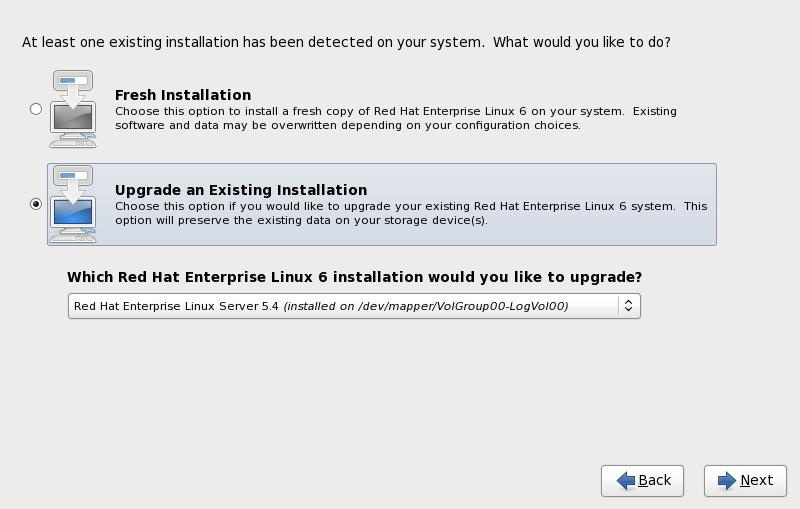800x509 pixels.
Task: Click the "Upgrade an Existing Installation" heading
Action: click(x=241, y=190)
